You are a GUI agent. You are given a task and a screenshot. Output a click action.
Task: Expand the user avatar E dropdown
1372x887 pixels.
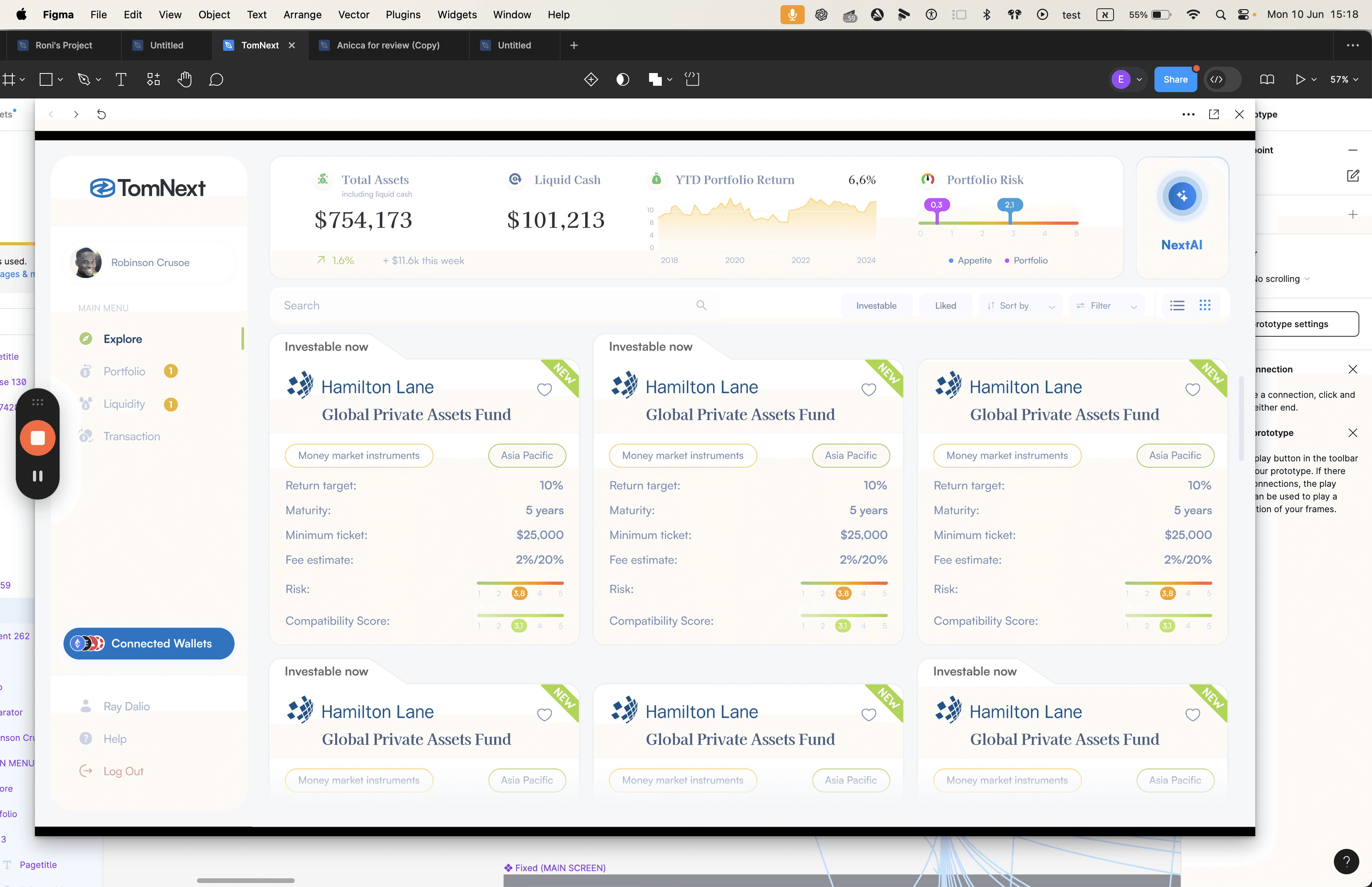1139,79
